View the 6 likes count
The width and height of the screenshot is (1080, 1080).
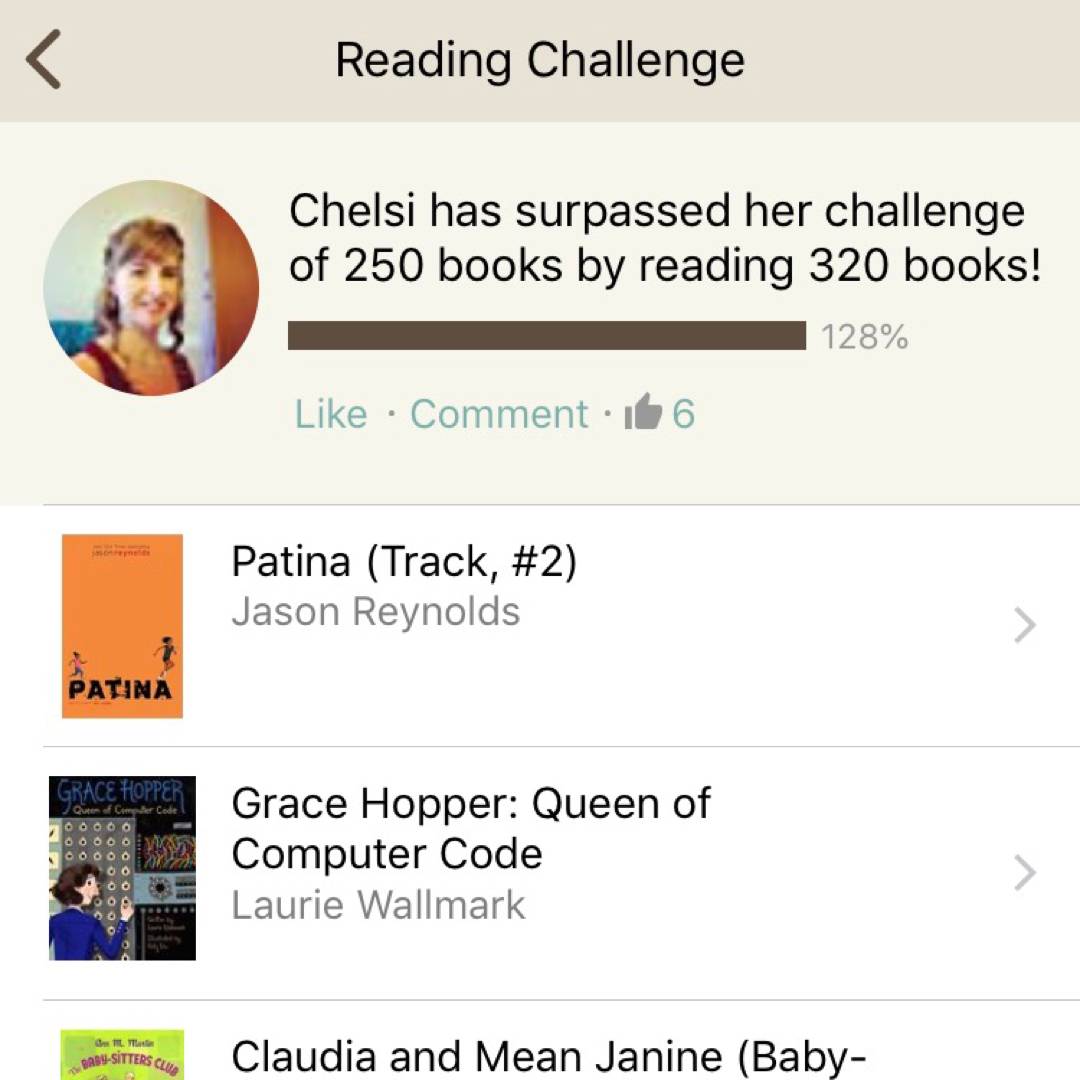coord(683,414)
